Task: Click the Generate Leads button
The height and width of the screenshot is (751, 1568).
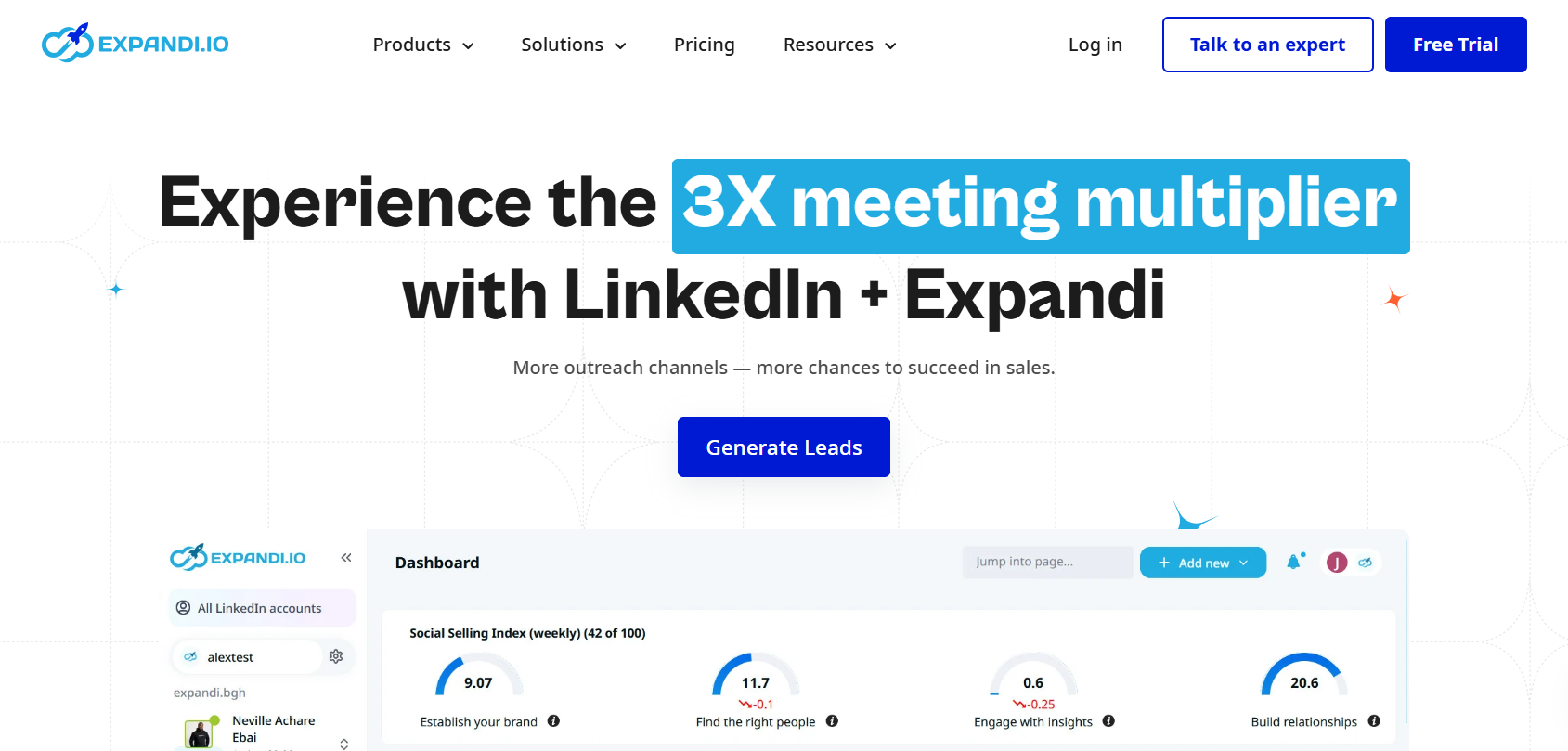Action: tap(784, 447)
